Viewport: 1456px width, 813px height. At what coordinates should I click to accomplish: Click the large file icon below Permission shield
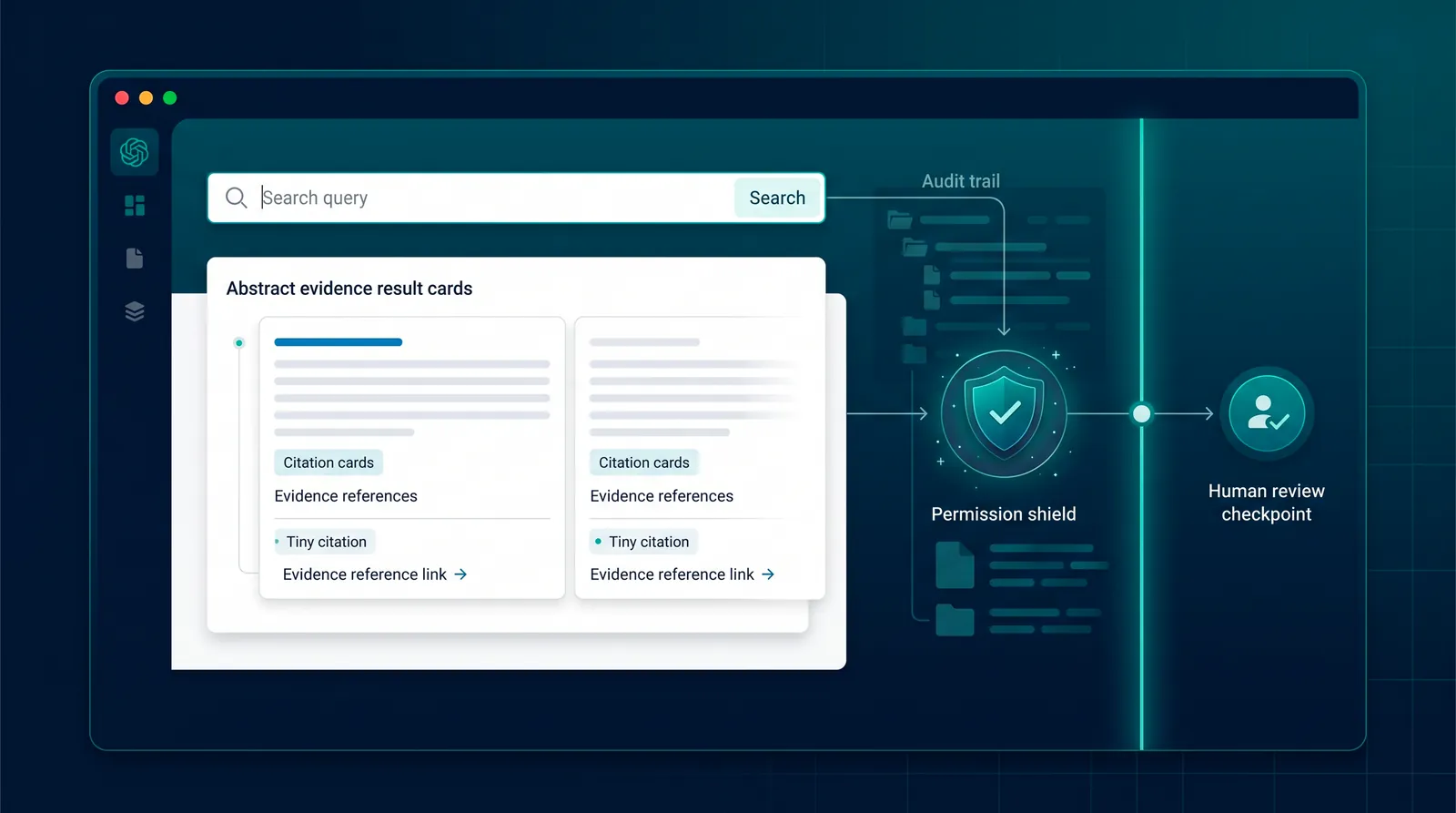(x=955, y=565)
